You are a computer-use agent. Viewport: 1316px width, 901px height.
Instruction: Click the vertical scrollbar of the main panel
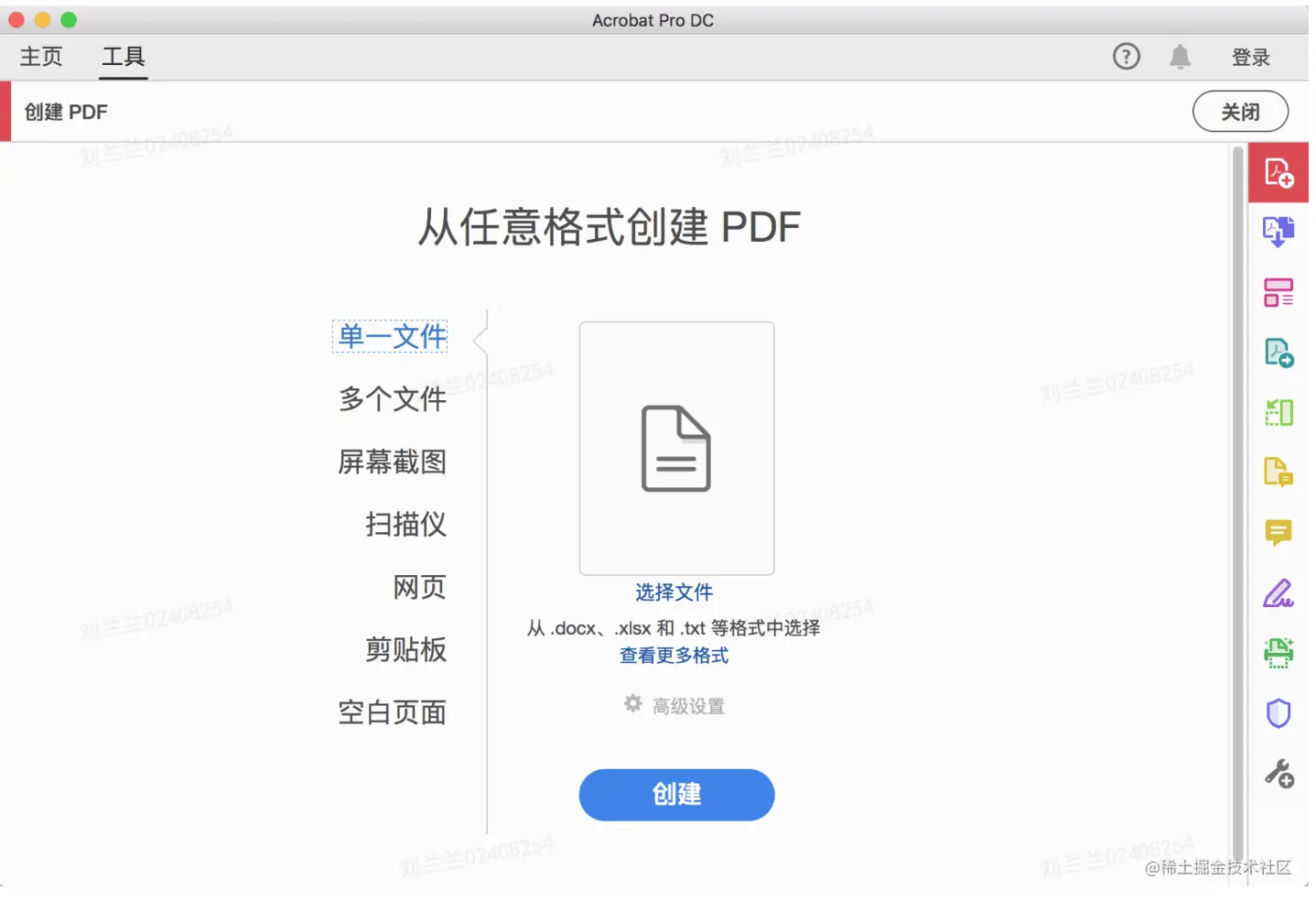click(1237, 504)
